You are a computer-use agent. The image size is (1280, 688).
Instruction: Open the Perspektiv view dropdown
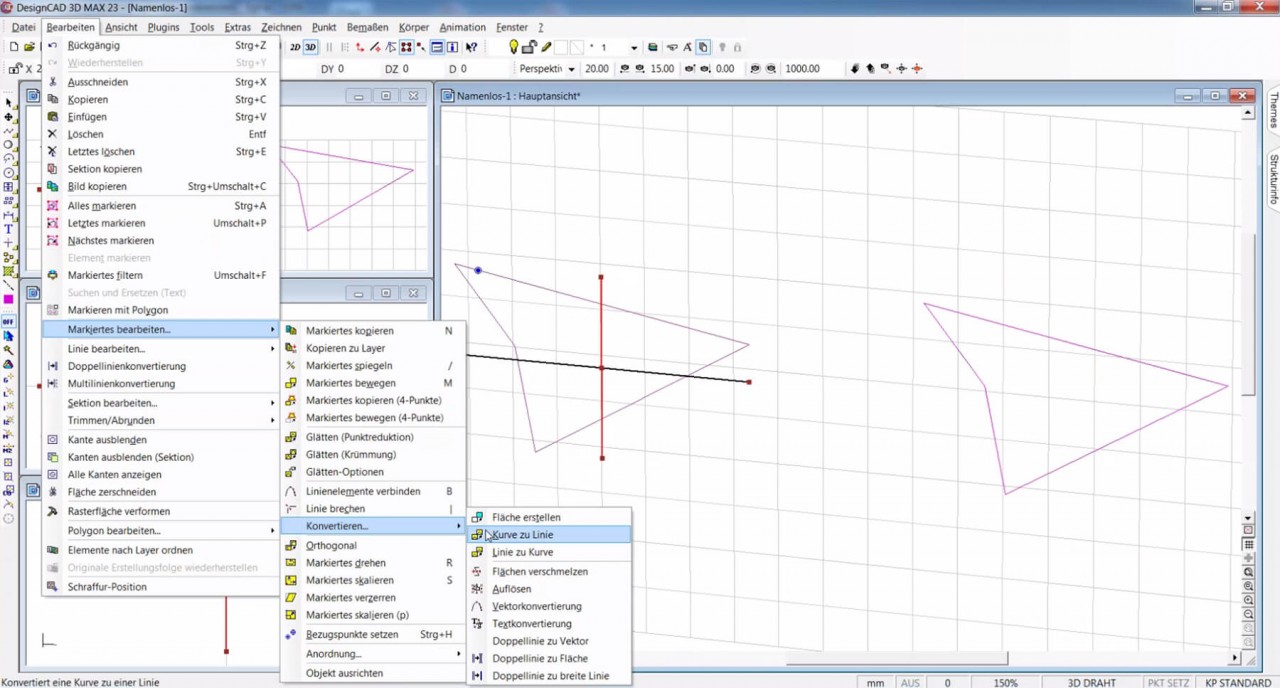(571, 69)
